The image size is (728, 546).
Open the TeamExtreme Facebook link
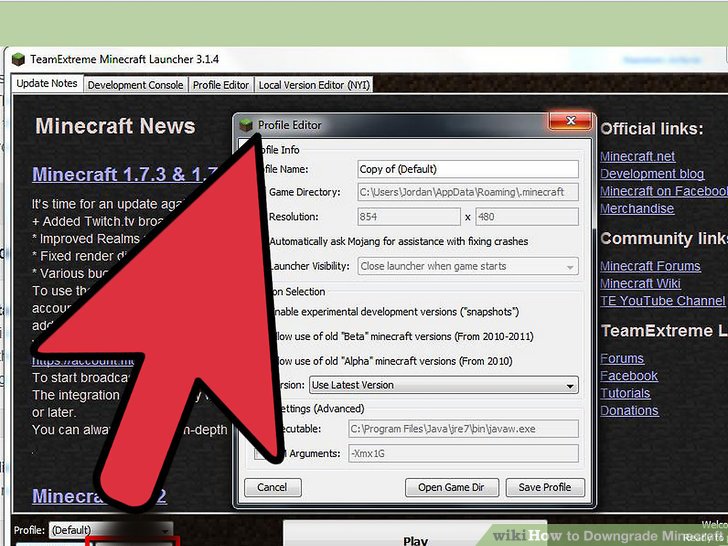coord(629,376)
